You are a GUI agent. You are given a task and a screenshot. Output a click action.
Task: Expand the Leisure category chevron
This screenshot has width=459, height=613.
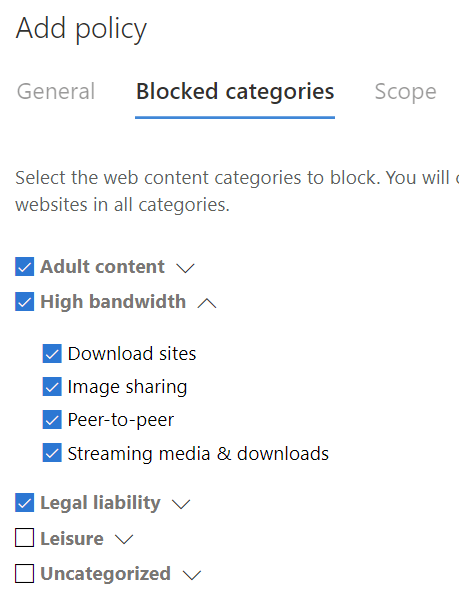[124, 540]
